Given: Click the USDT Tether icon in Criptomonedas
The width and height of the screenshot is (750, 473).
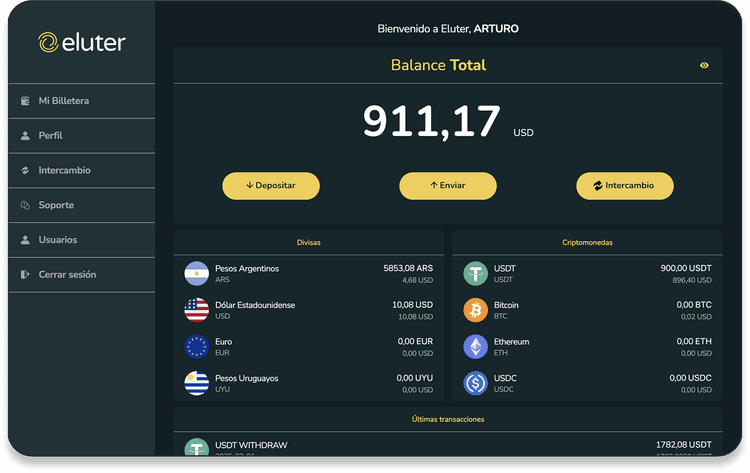Looking at the screenshot, I should 475,274.
